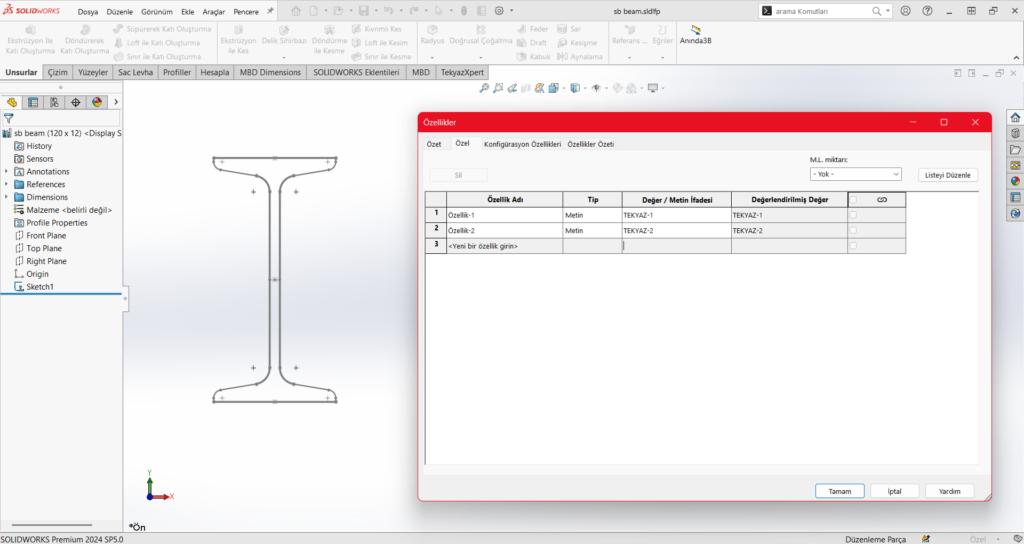This screenshot has height=544, width=1024.
Task: Click the pin icon beside the Pencere menu
Action: pos(270,11)
